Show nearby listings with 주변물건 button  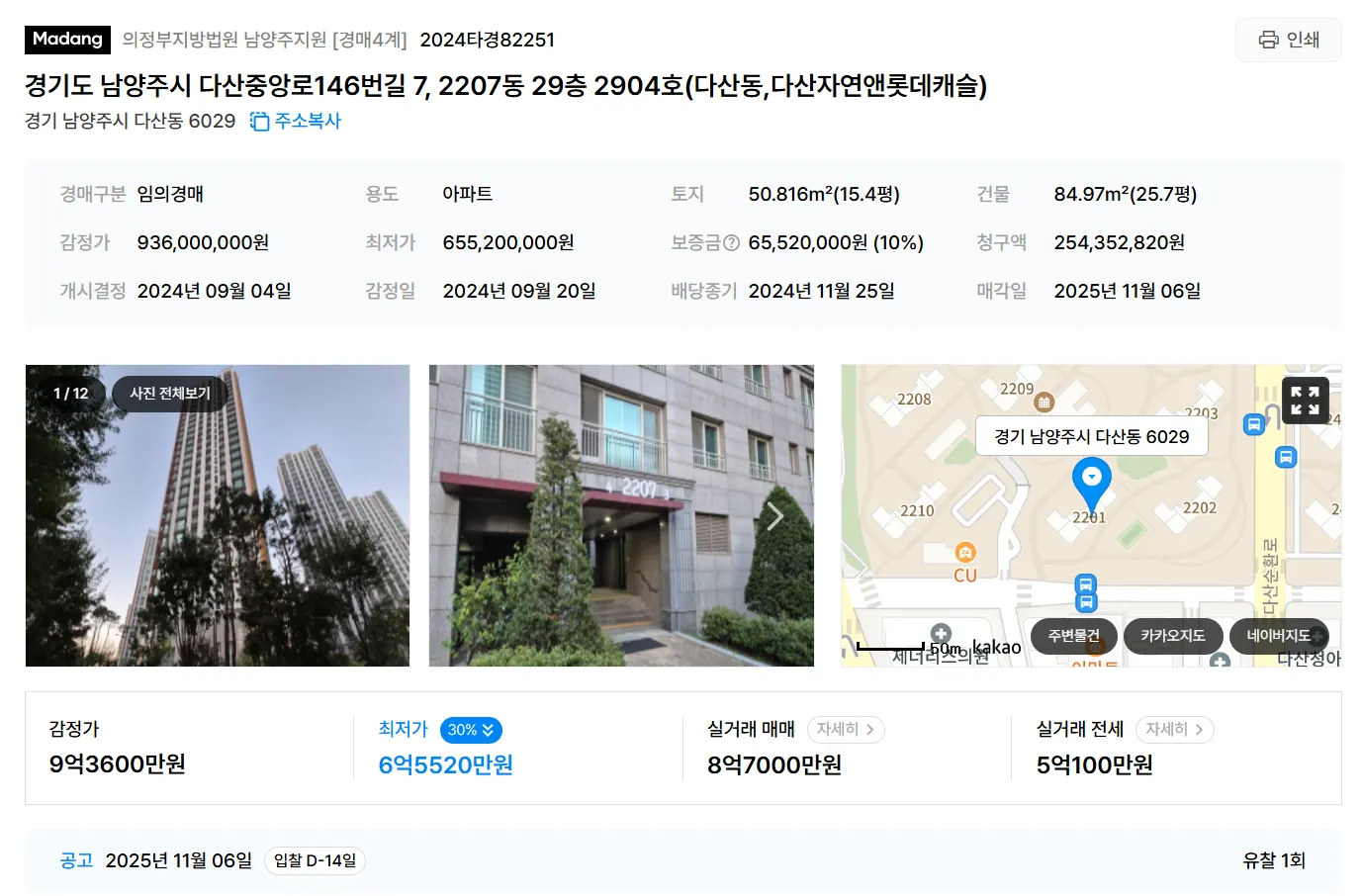1074,635
